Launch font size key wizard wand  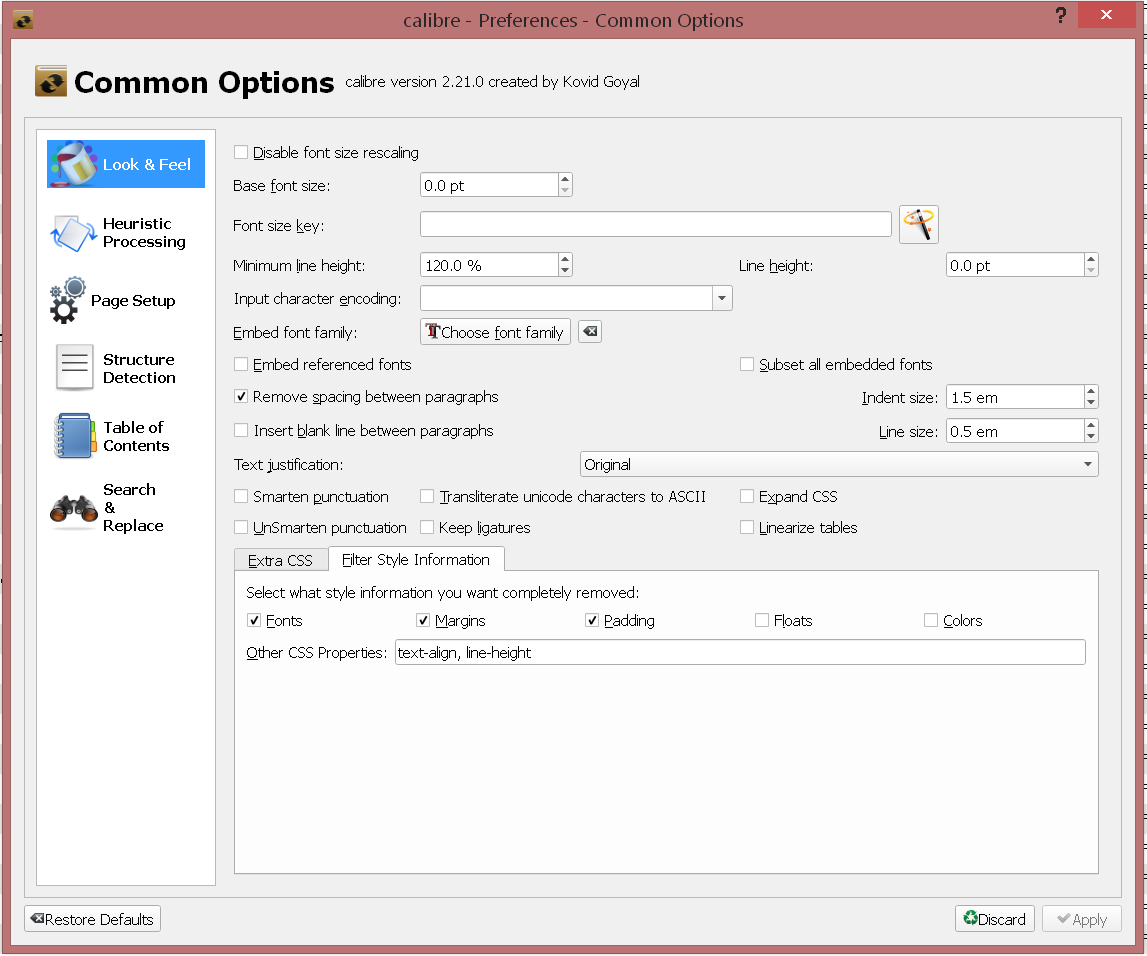918,225
